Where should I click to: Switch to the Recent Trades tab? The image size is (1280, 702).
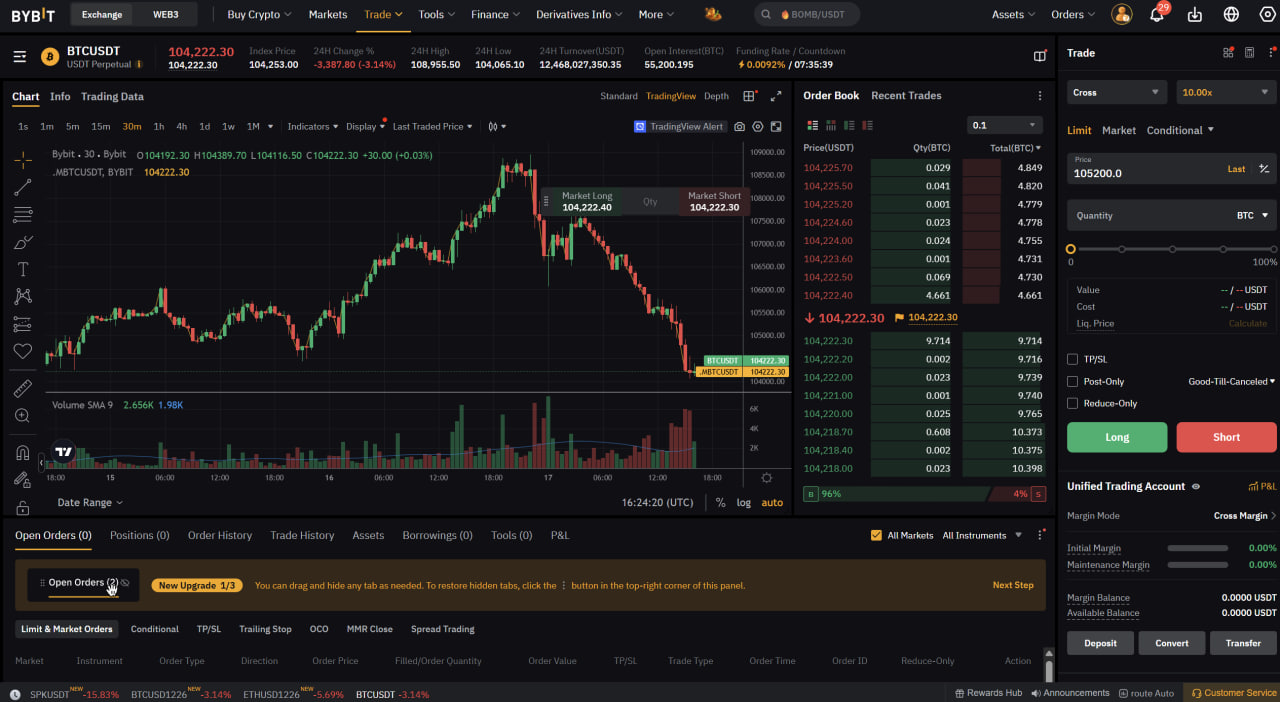coord(906,96)
